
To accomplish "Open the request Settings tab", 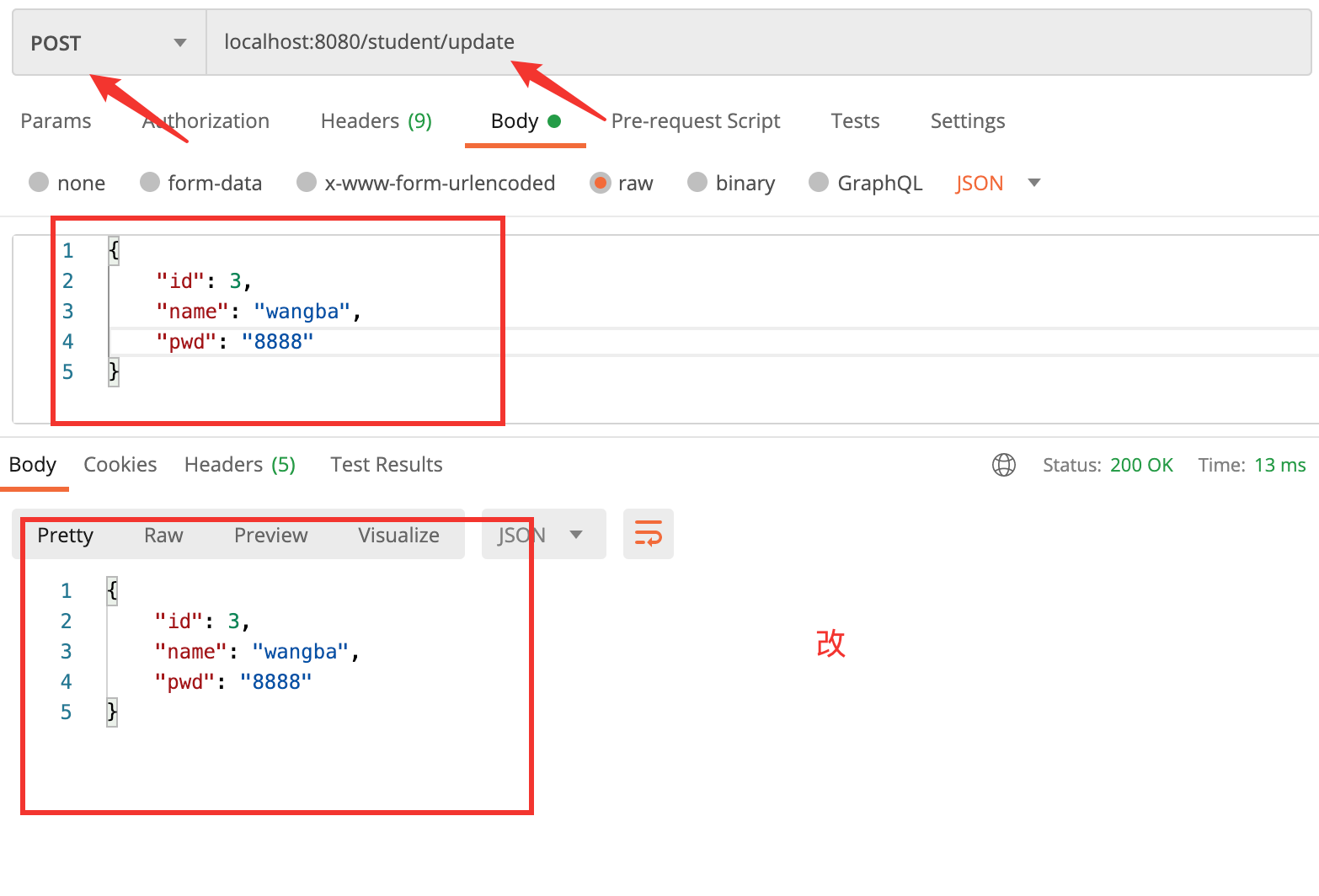I will pyautogui.click(x=967, y=121).
